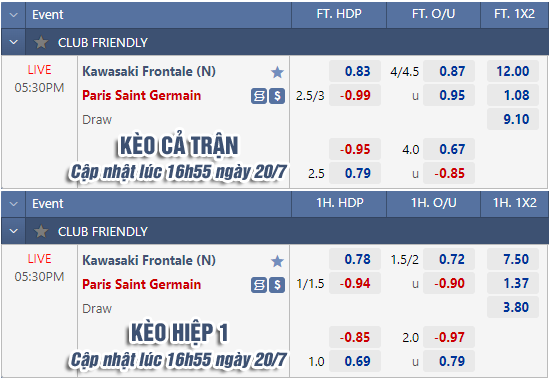This screenshot has width=551, height=381.
Task: Open Paris Saint Germain full-time team link
Action: tap(142, 96)
